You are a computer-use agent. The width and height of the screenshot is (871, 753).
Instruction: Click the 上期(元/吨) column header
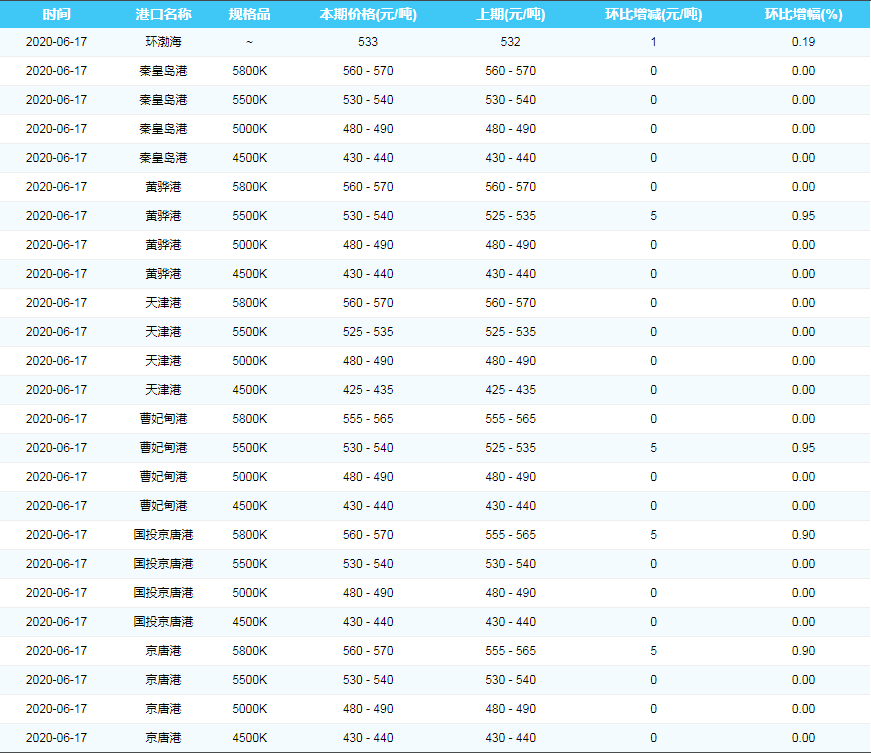510,14
